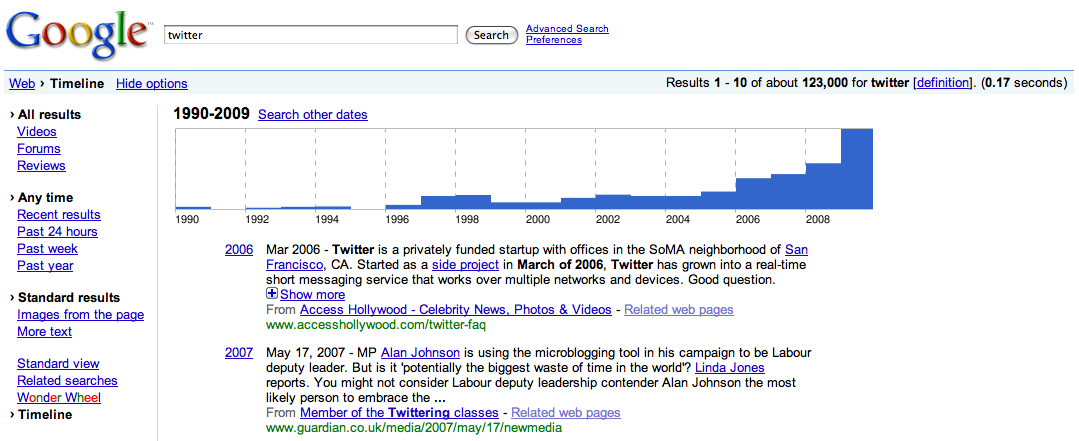
Task: Filter results by Videos
Action: [37, 132]
